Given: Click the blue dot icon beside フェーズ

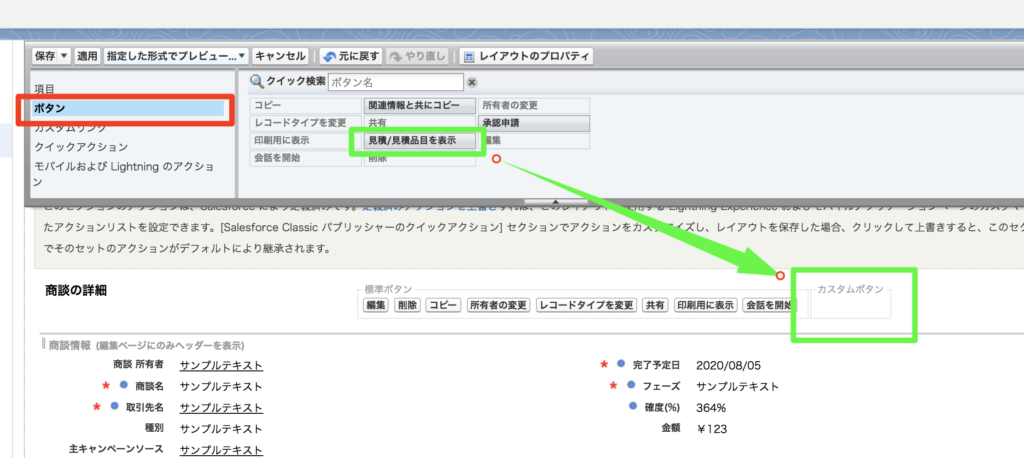Looking at the screenshot, I should 630,385.
